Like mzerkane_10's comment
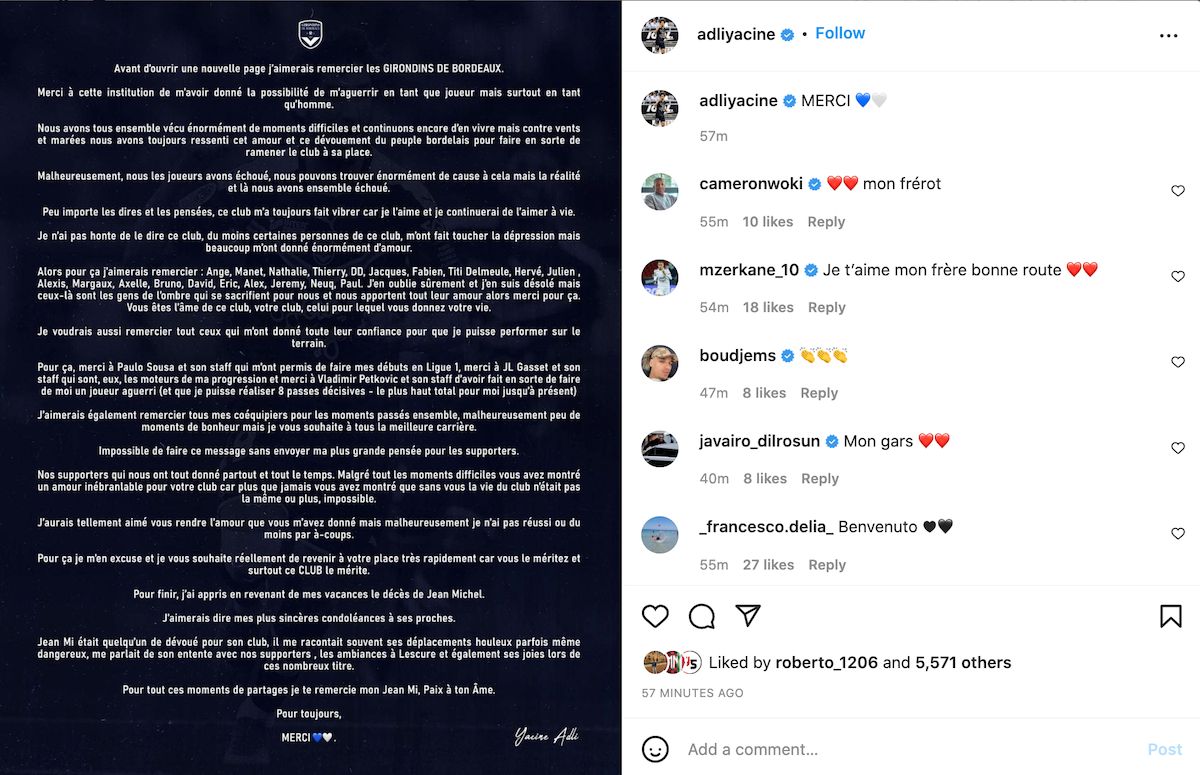Image resolution: width=1200 pixels, height=775 pixels. (1178, 277)
